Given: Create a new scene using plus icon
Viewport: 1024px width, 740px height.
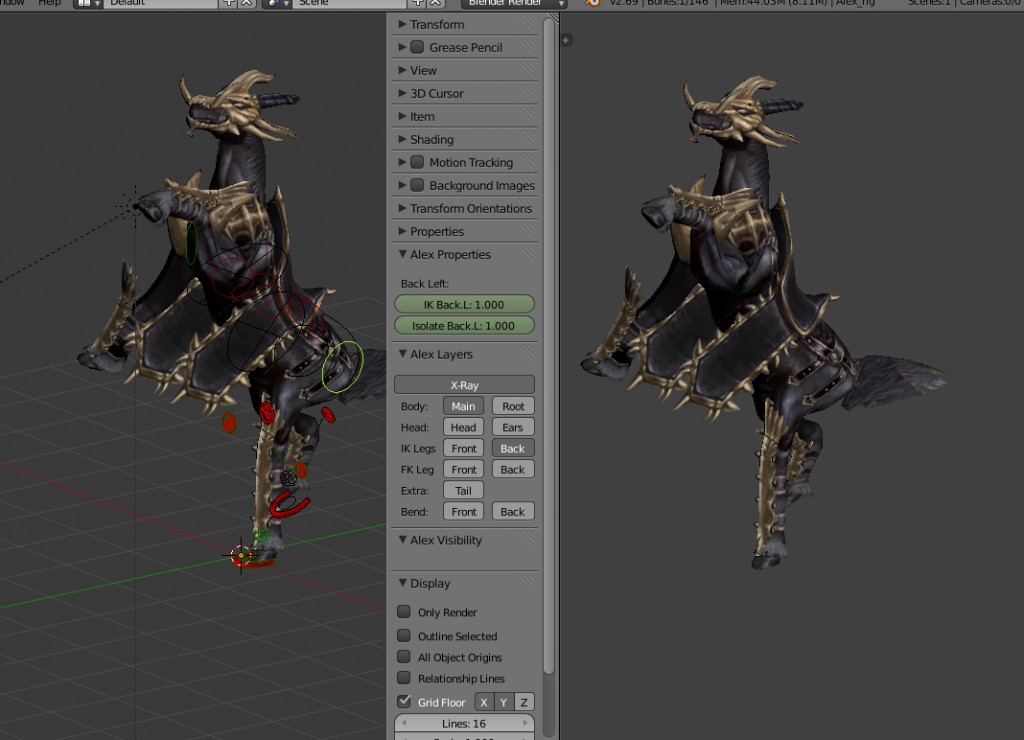Looking at the screenshot, I should [x=416, y=4].
